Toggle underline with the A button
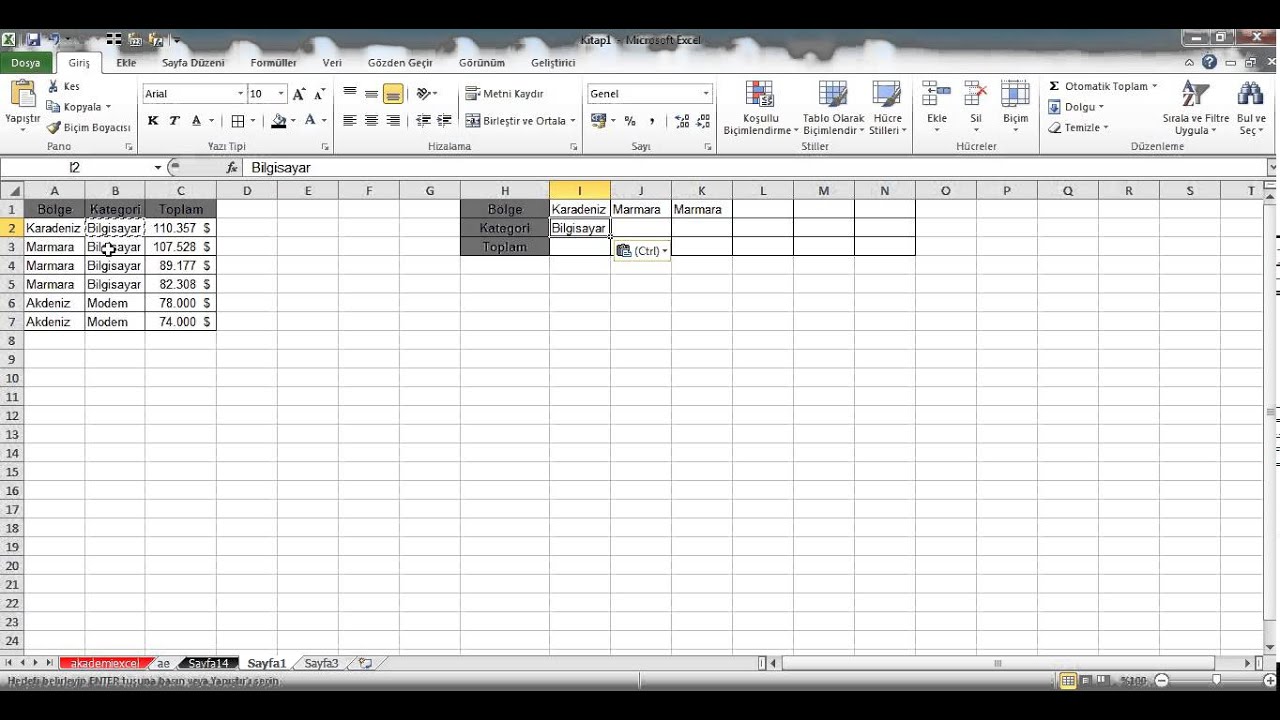The width and height of the screenshot is (1280, 720). pyautogui.click(x=196, y=121)
